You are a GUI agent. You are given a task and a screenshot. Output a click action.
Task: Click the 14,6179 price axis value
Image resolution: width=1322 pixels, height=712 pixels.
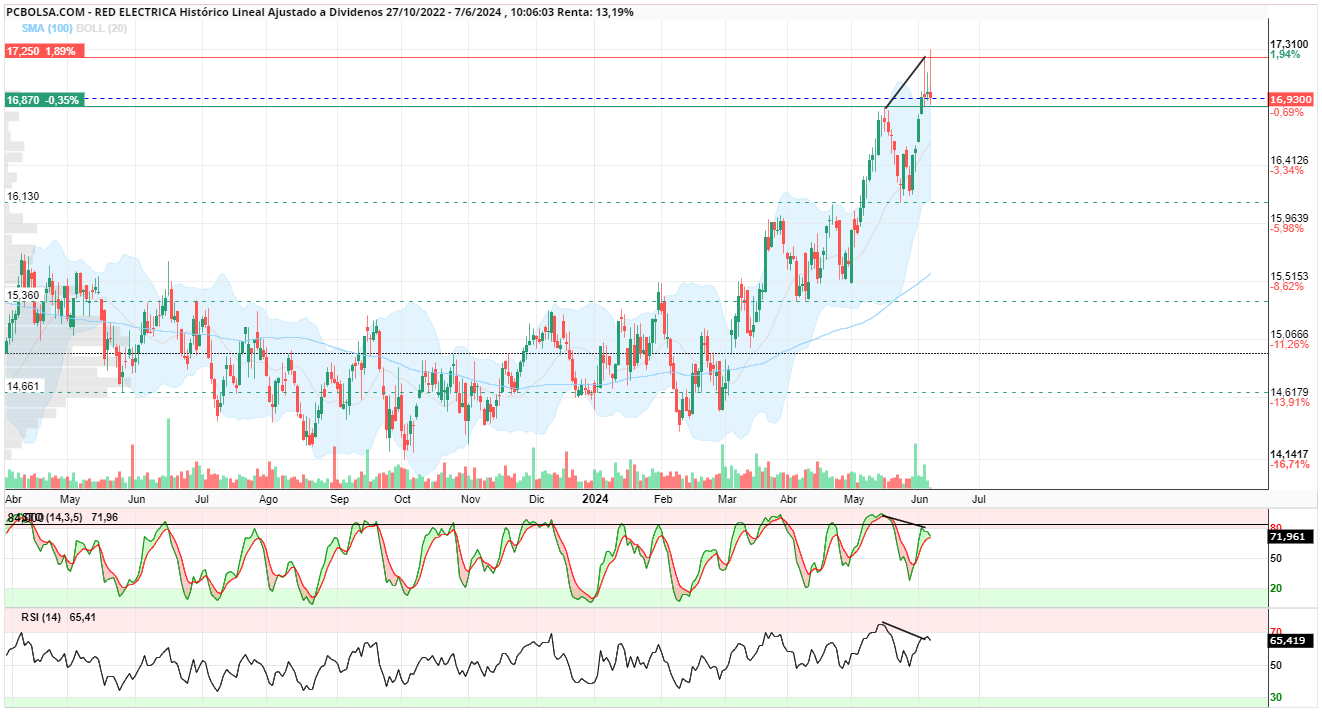[x=1289, y=392]
